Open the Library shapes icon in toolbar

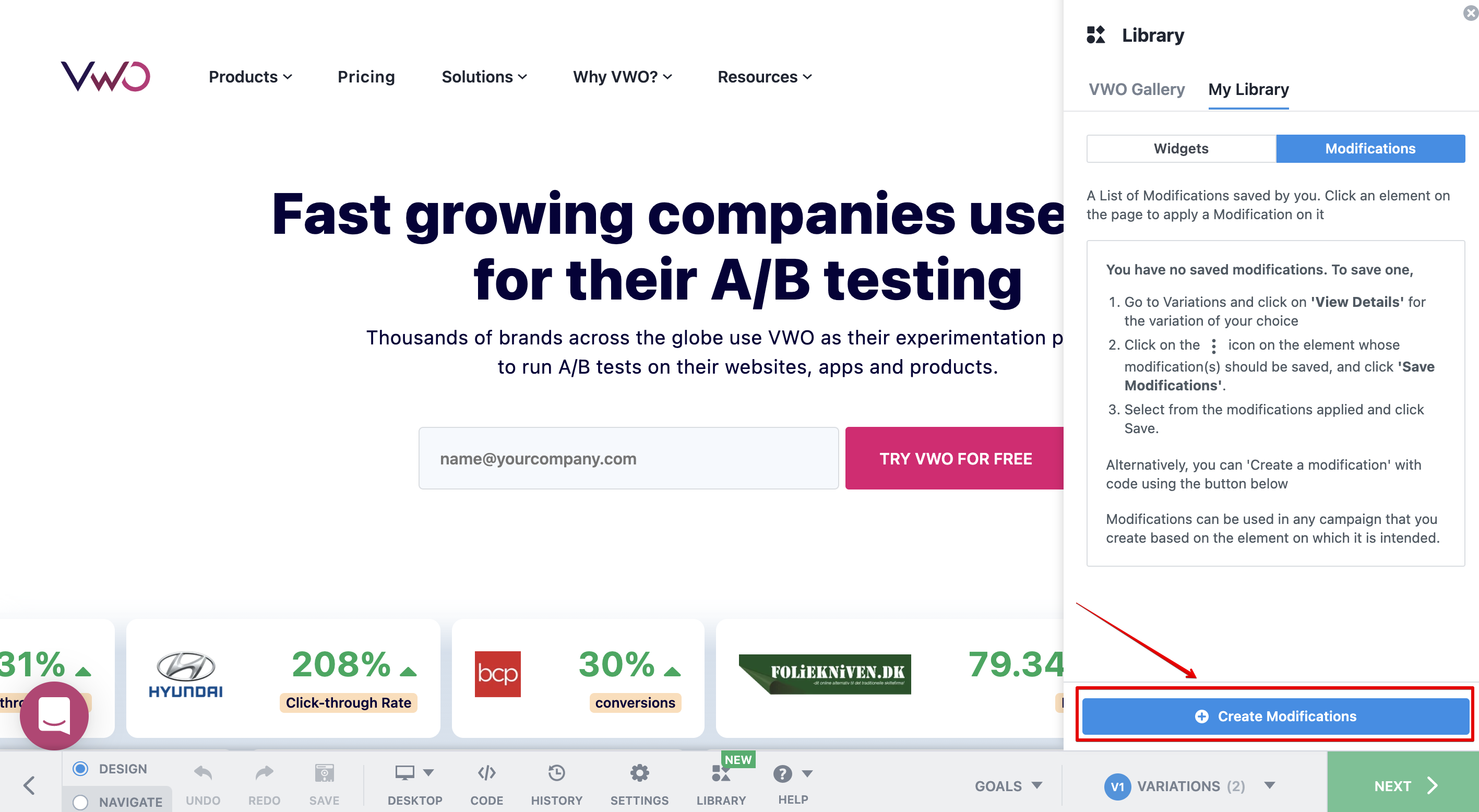(x=720, y=773)
